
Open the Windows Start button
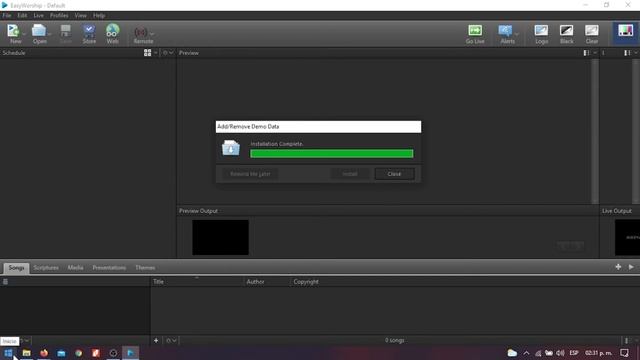pyautogui.click(x=8, y=353)
